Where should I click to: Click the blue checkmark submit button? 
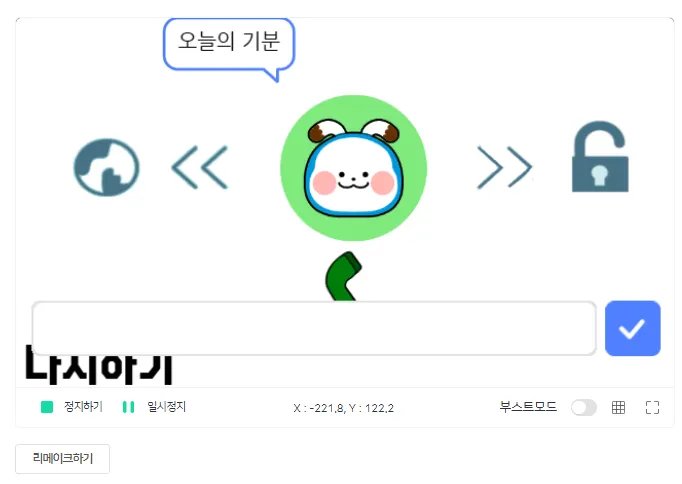pyautogui.click(x=632, y=328)
